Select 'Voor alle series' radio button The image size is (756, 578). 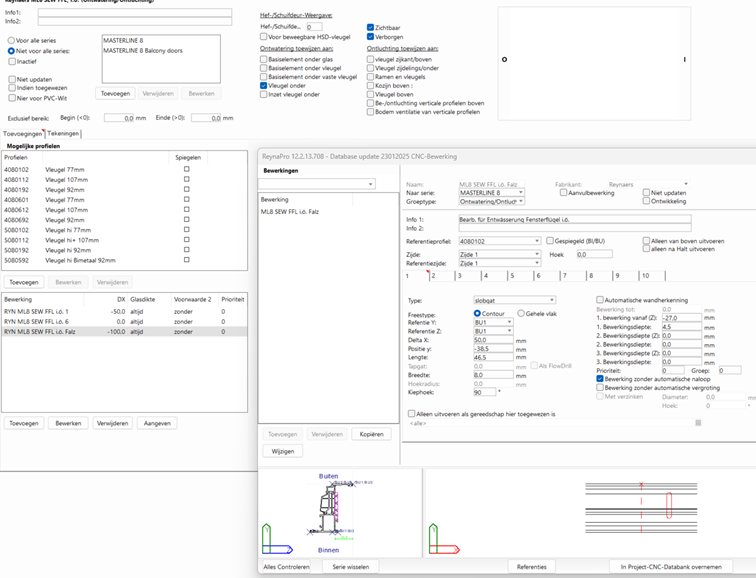(x=11, y=40)
